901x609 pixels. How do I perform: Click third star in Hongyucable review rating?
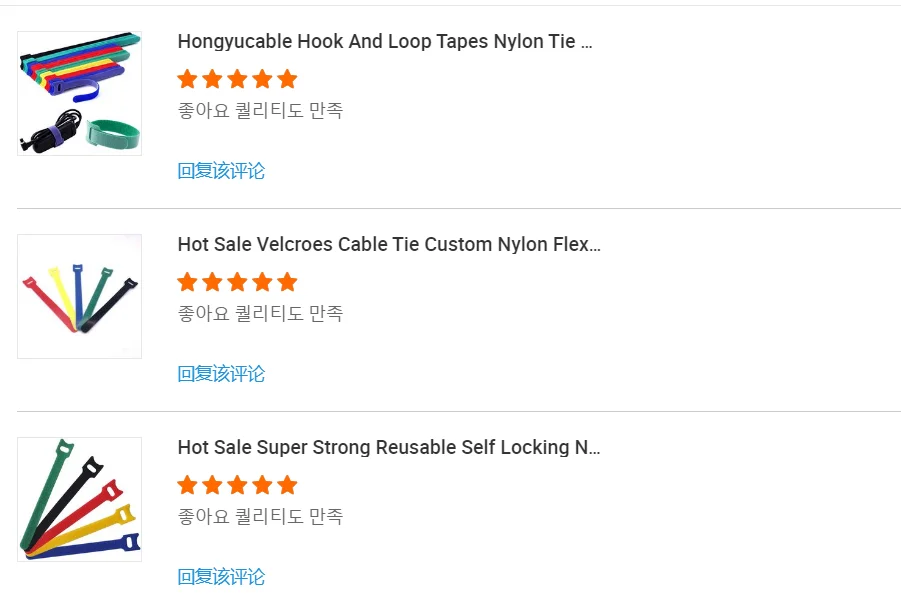click(237, 79)
